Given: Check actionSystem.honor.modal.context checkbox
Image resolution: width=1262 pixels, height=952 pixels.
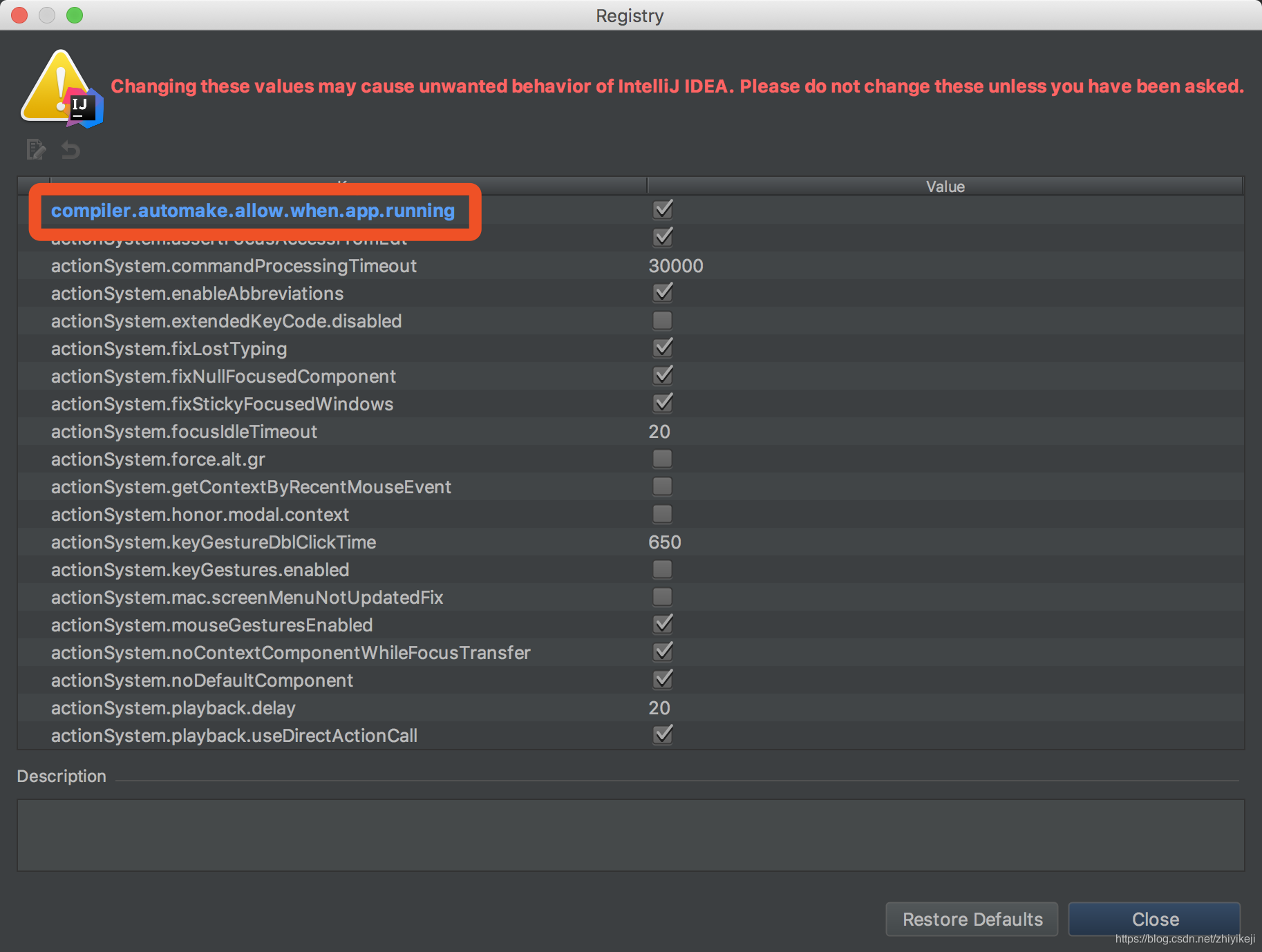Looking at the screenshot, I should [x=662, y=514].
